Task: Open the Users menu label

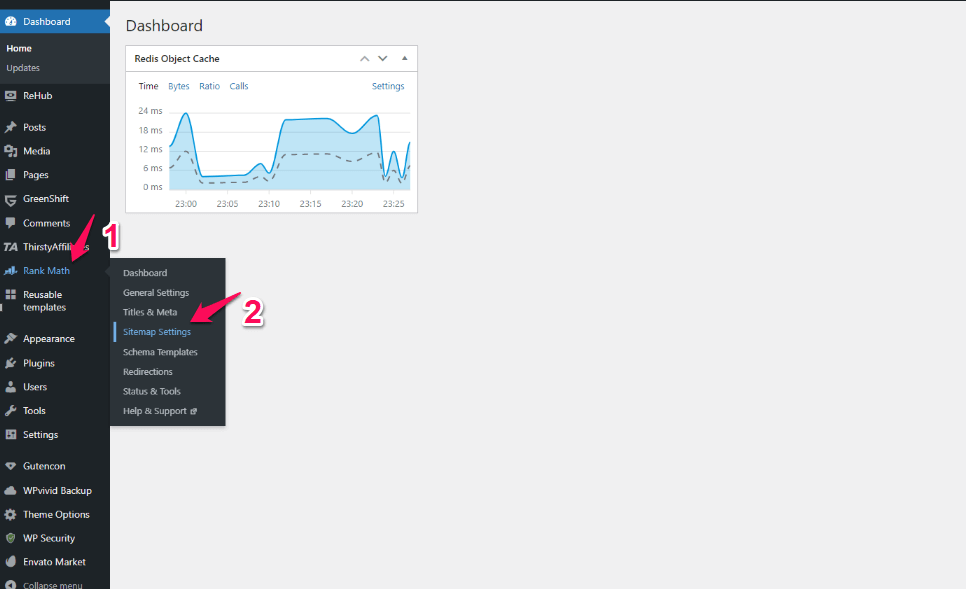Action: (35, 387)
